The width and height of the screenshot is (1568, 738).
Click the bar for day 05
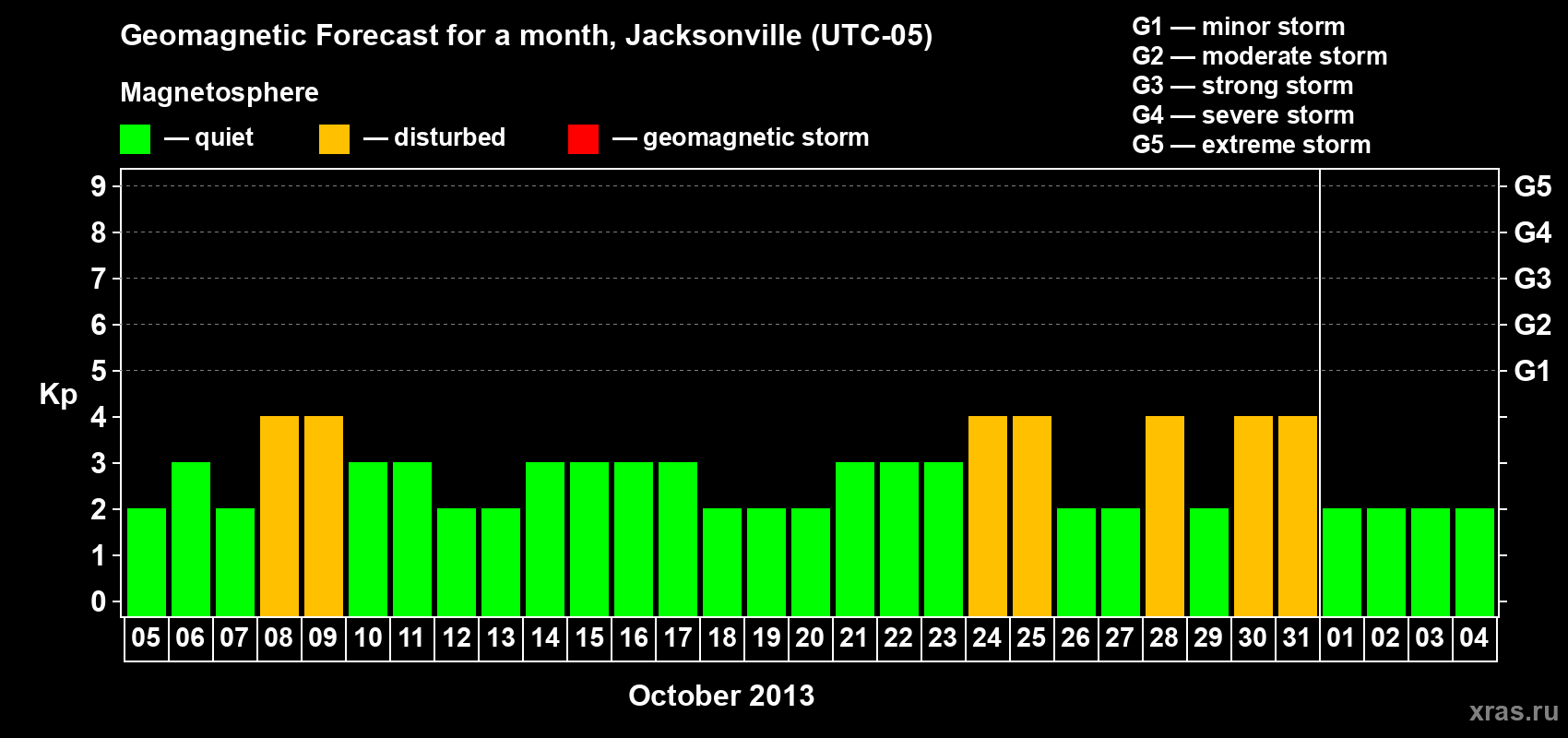coord(147,562)
